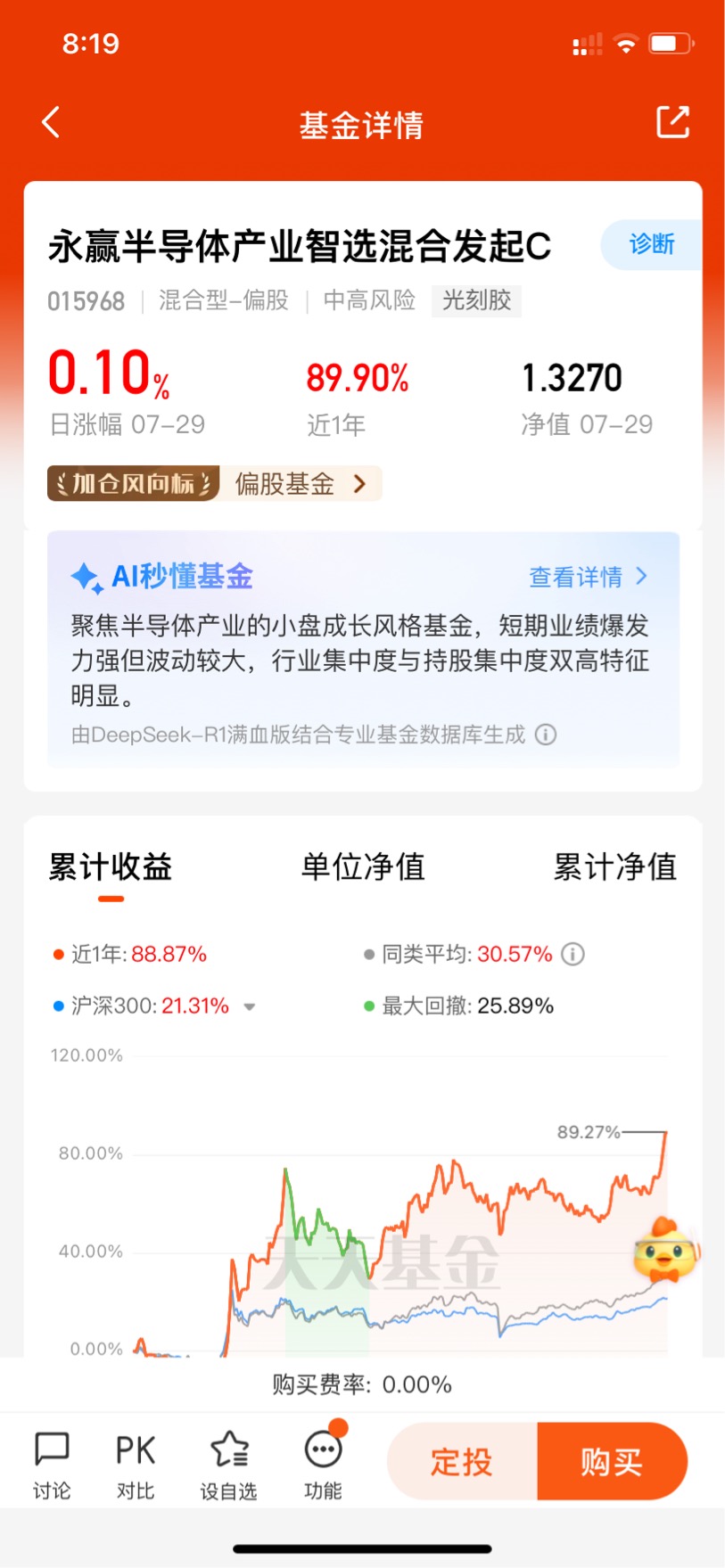725x1568 pixels.
Task: Switch to the 单位净值 tab
Action: (363, 866)
